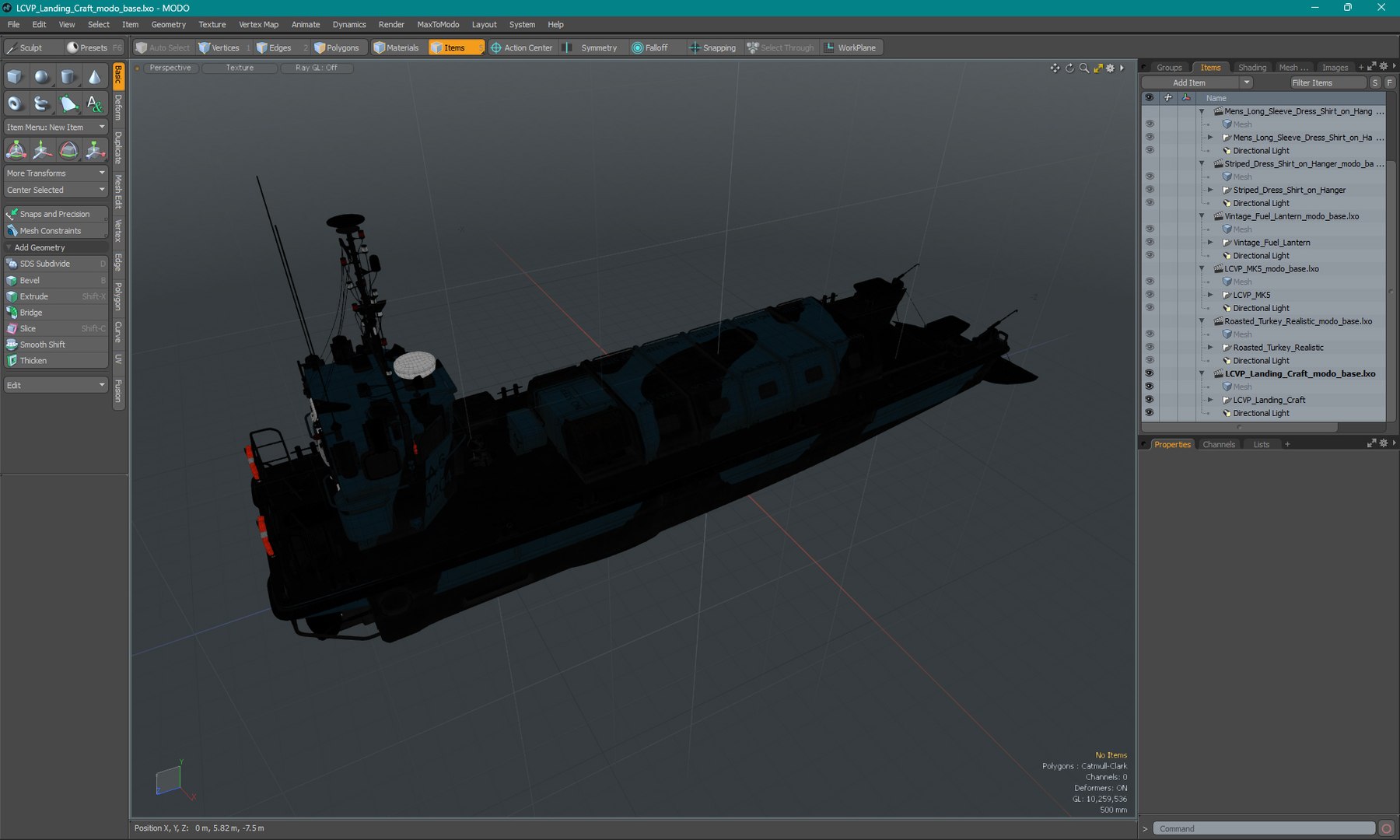Open viewport settings gear icon
The height and width of the screenshot is (840, 1400).
pyautogui.click(x=1111, y=68)
